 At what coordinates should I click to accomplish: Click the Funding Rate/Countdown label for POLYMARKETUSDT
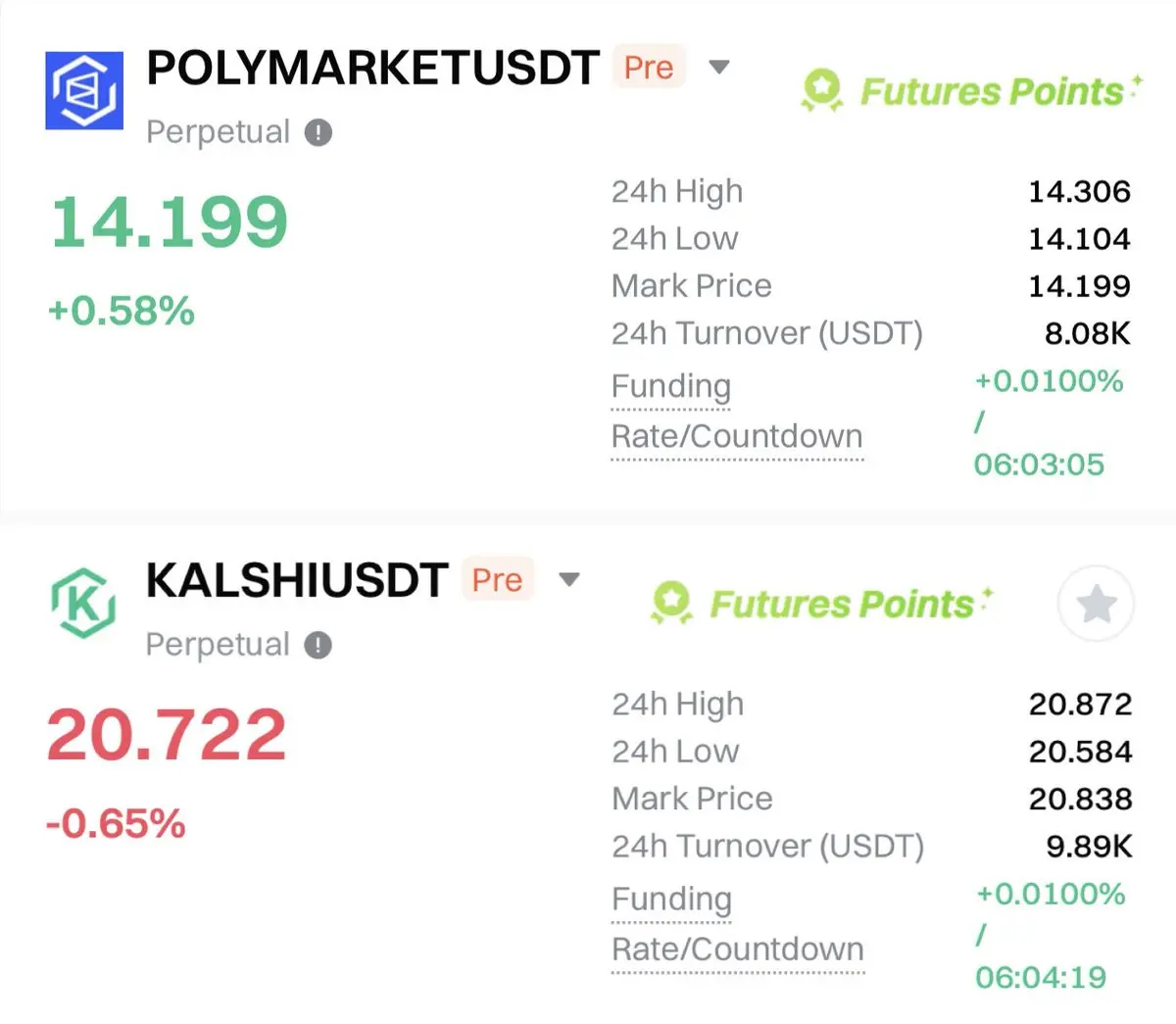coord(737,412)
